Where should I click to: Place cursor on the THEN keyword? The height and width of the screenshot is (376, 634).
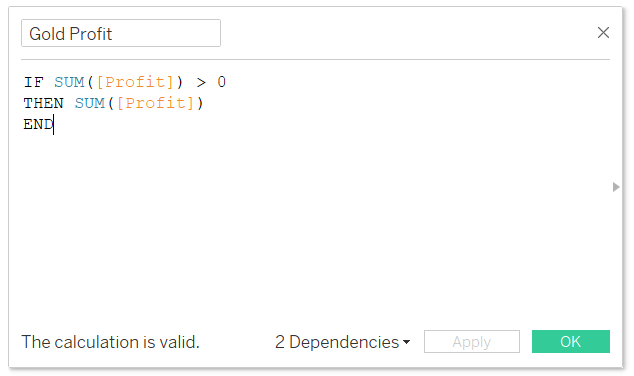[44, 103]
